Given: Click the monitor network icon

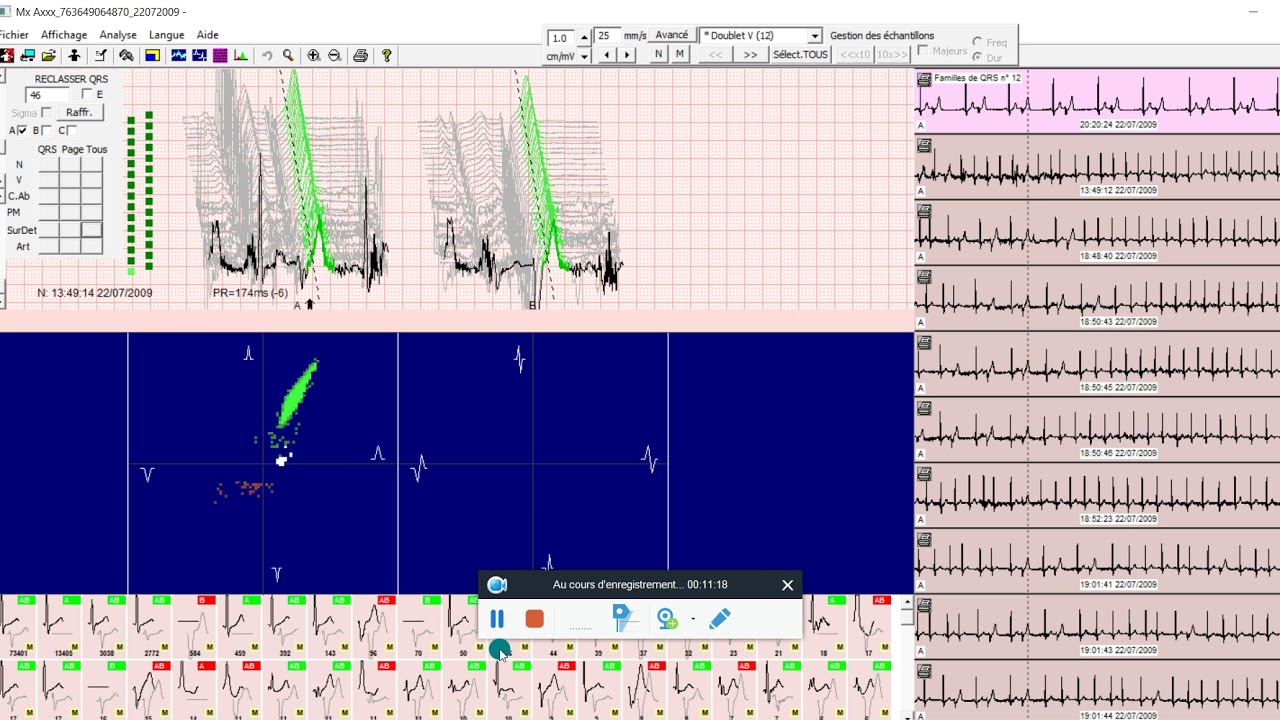Looking at the screenshot, I should tap(27, 55).
